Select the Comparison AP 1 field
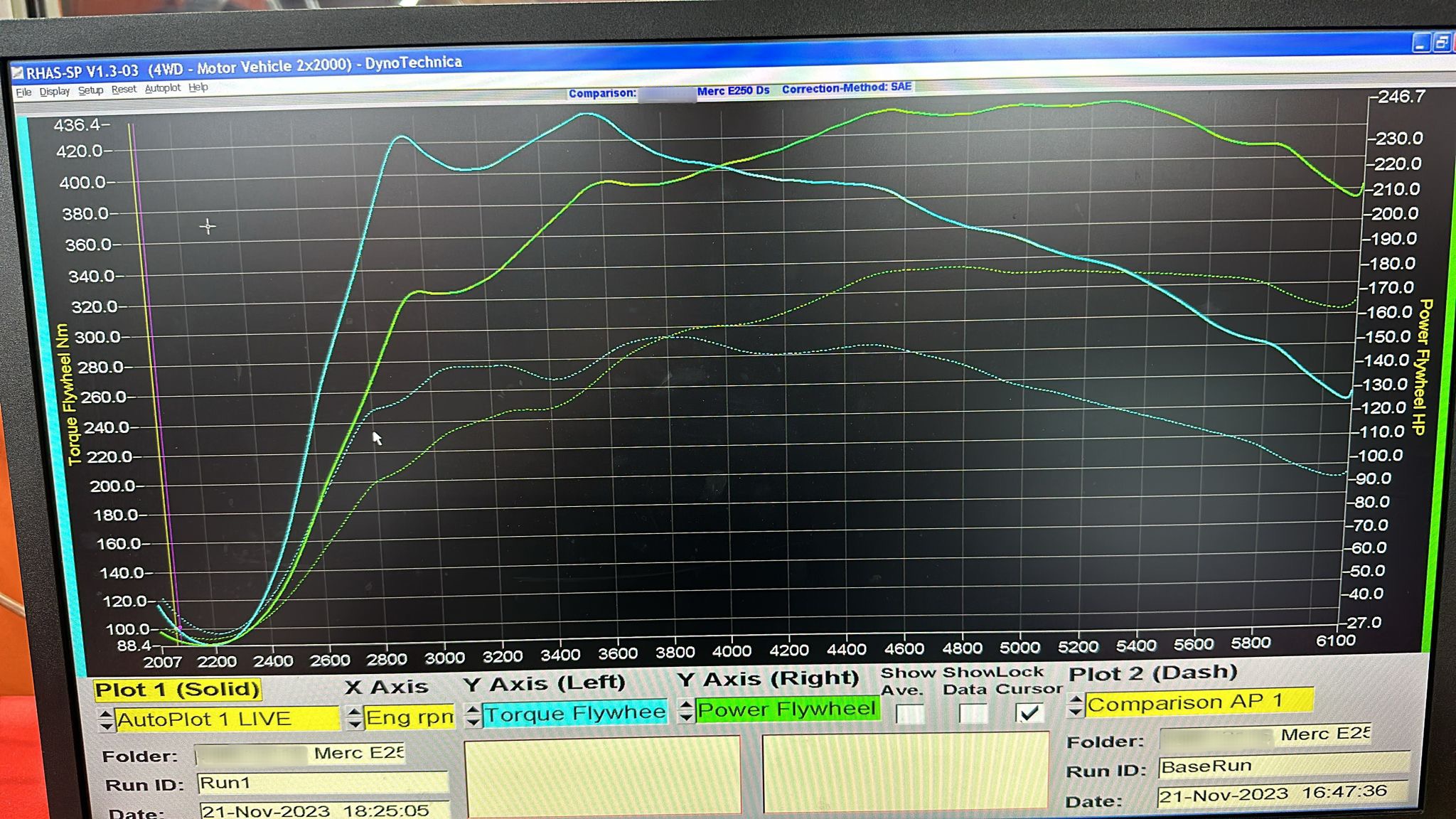 [x=1199, y=702]
